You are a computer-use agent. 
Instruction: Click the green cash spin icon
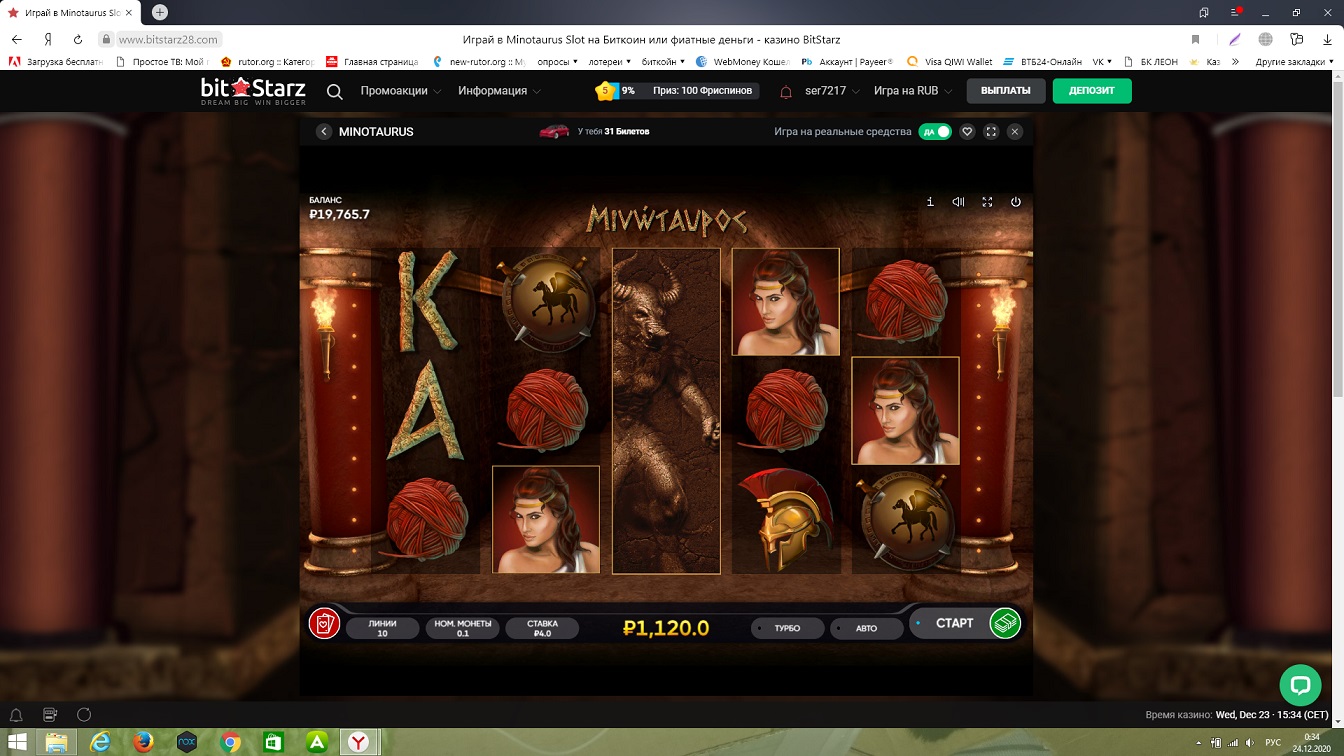pyautogui.click(x=1005, y=623)
